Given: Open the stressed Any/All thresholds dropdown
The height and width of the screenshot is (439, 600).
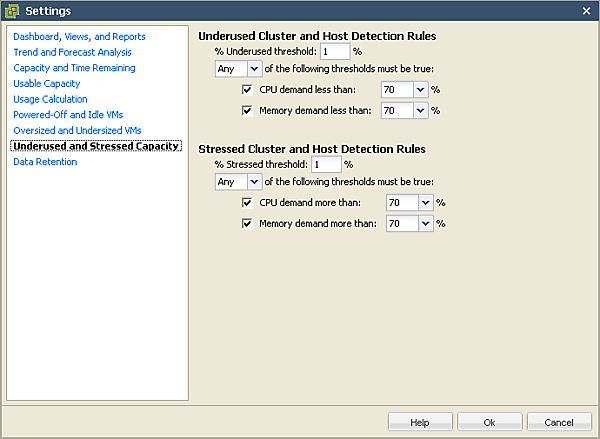Looking at the screenshot, I should [254, 182].
